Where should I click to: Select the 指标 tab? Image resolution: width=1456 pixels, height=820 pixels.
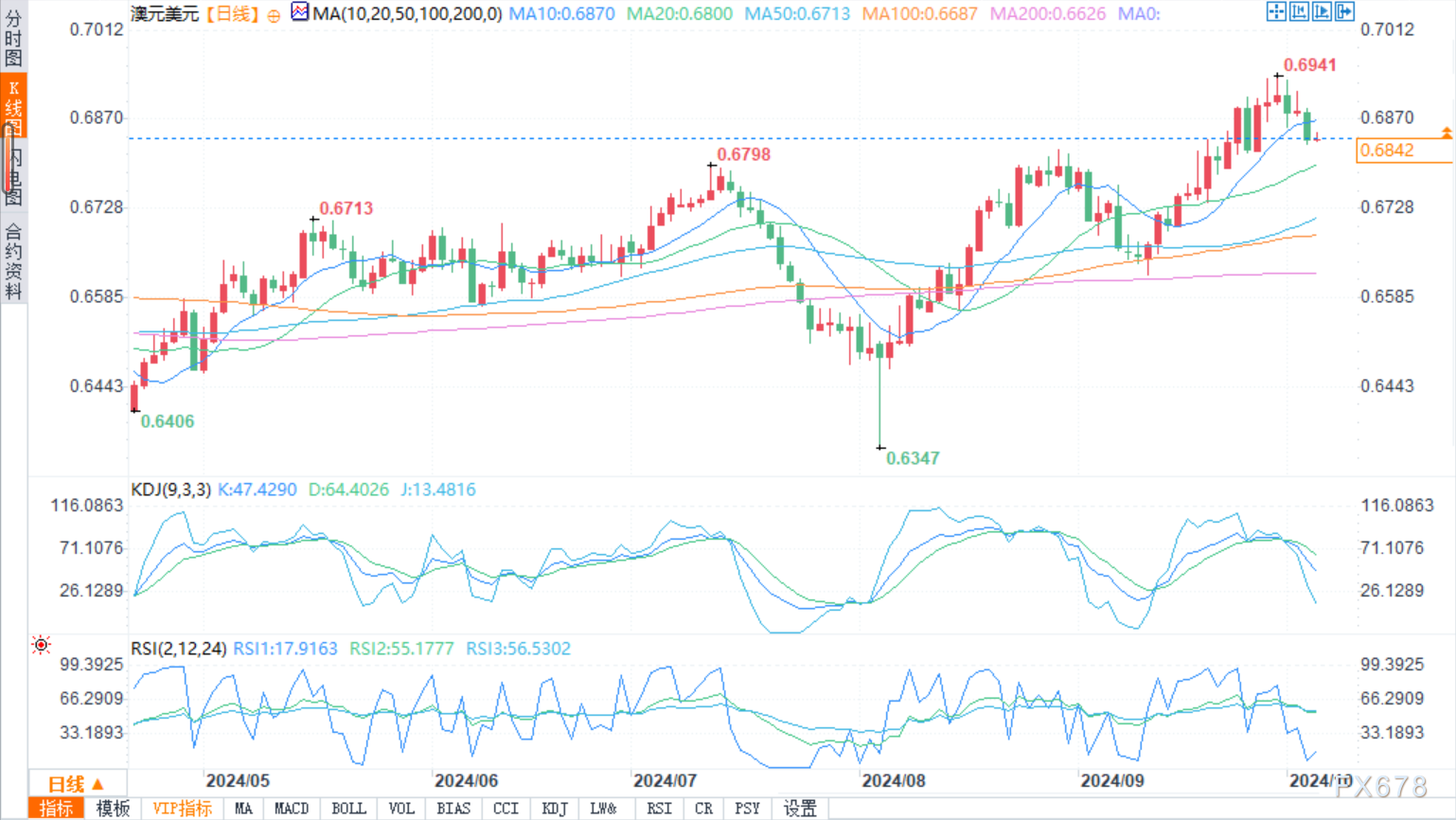click(x=56, y=809)
